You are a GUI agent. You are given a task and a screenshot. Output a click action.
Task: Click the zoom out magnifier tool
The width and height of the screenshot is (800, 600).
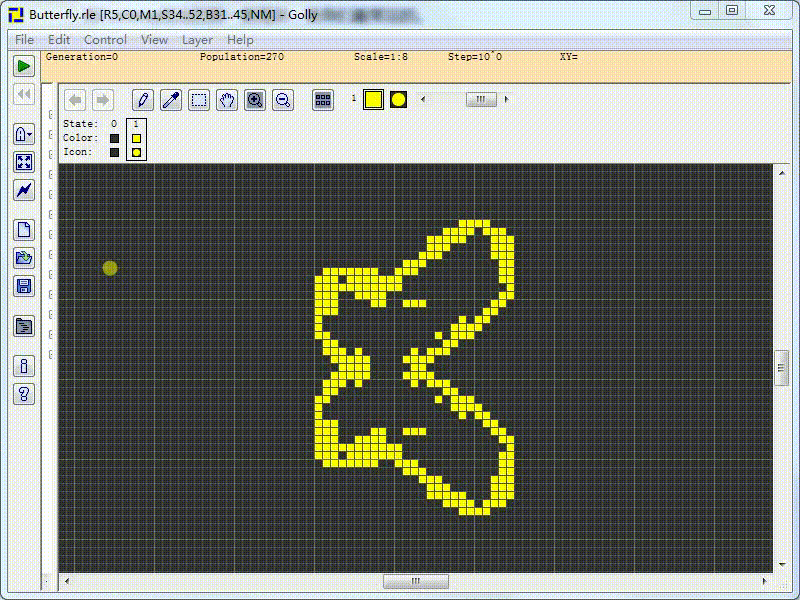click(x=283, y=100)
